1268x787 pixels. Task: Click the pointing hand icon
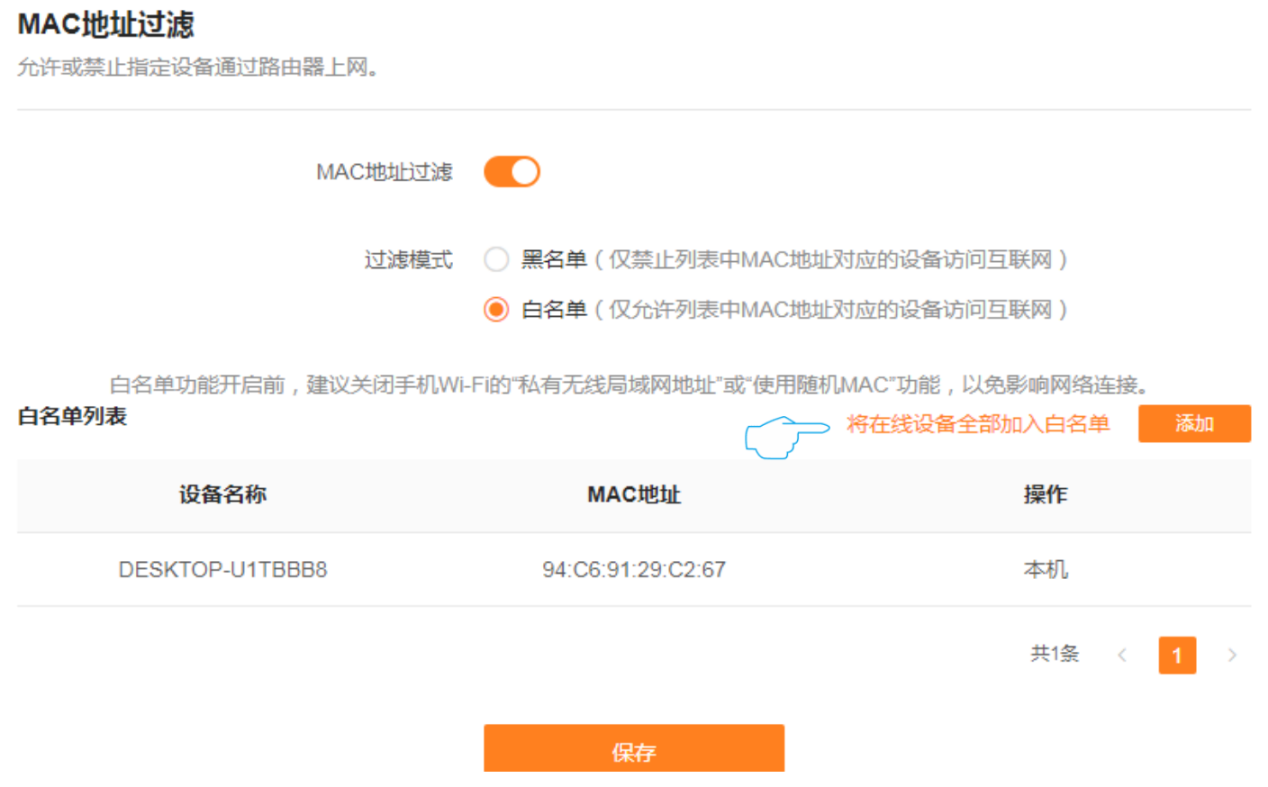pyautogui.click(x=787, y=437)
